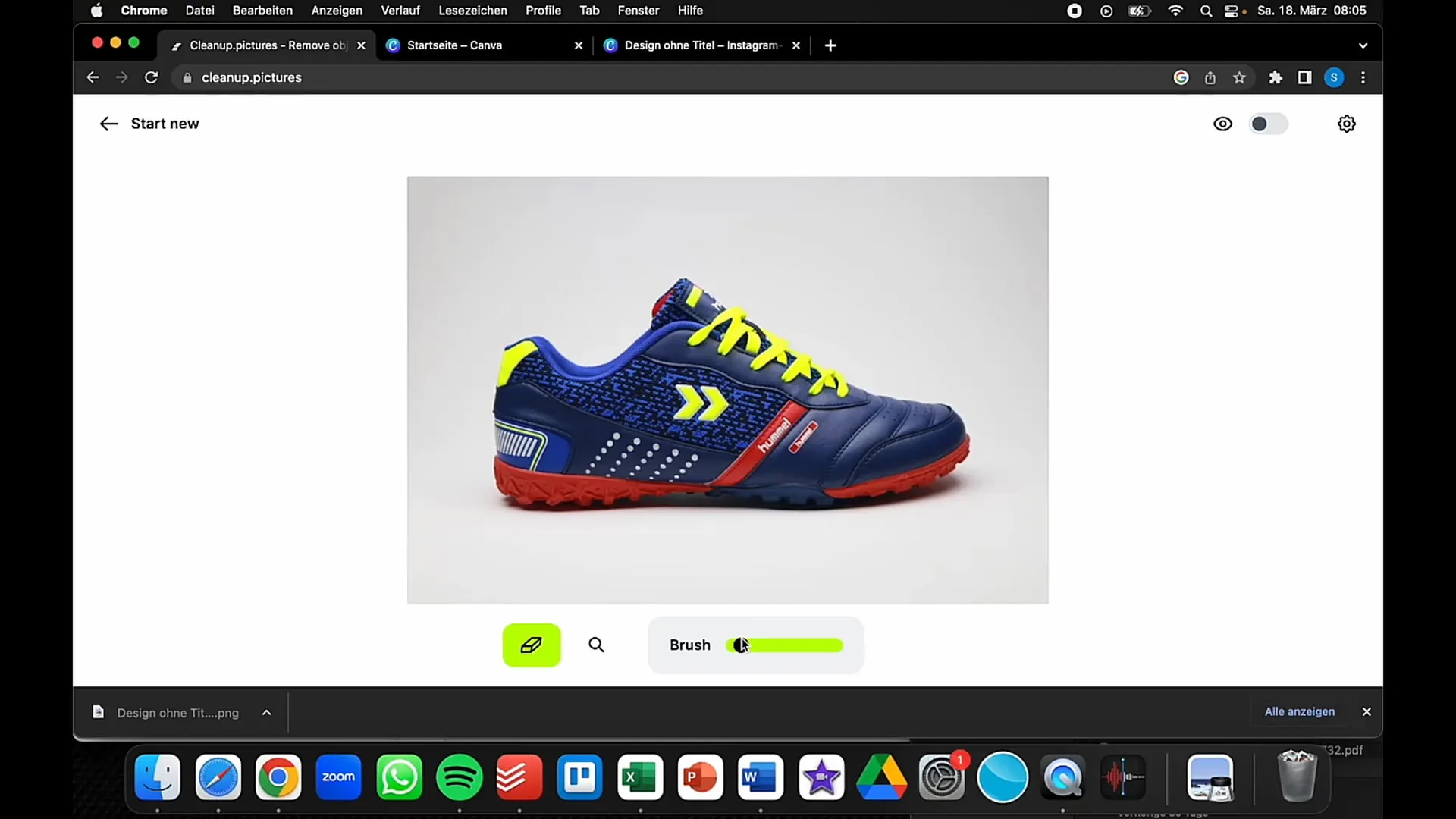Open the settings gear icon

tap(1346, 124)
